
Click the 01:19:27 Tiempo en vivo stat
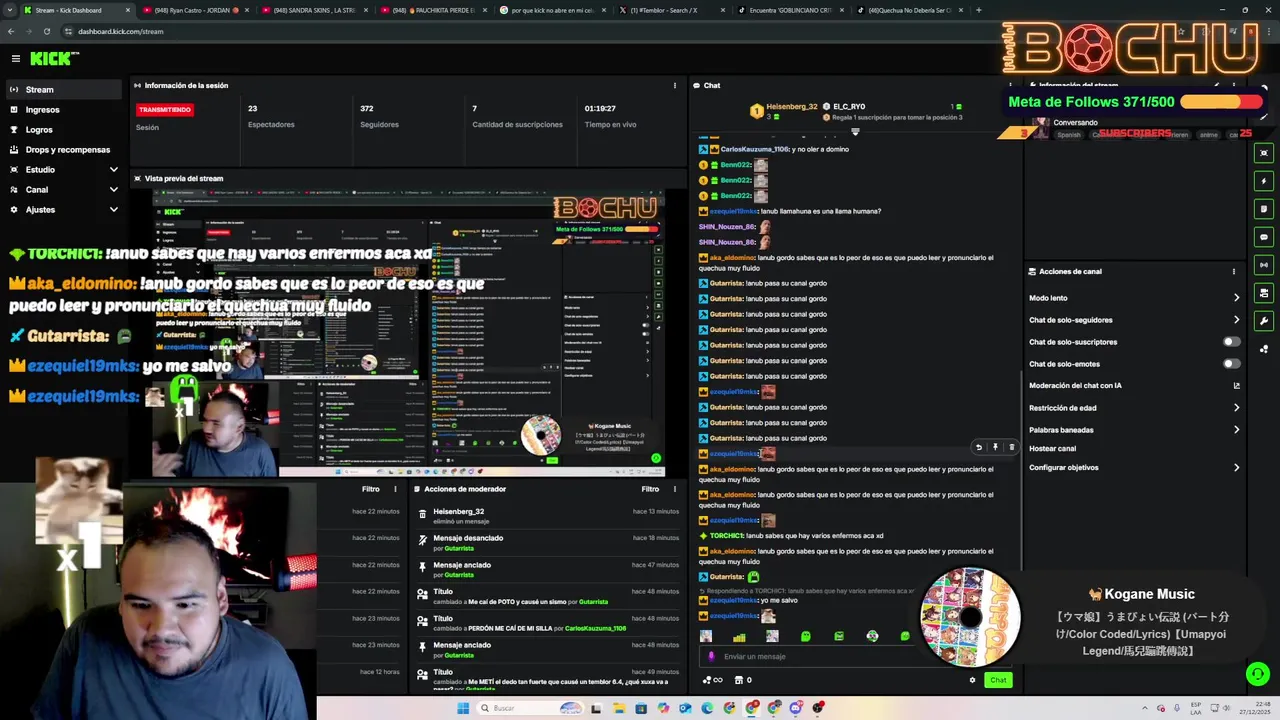click(610, 116)
